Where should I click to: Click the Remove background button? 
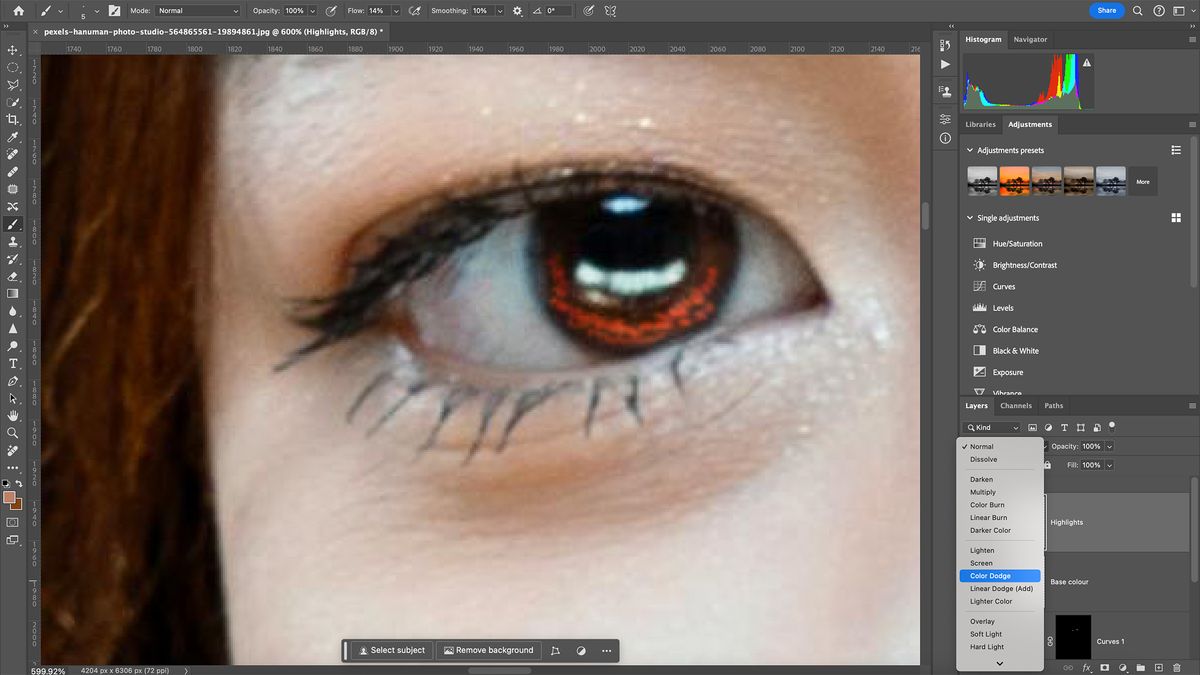(488, 650)
